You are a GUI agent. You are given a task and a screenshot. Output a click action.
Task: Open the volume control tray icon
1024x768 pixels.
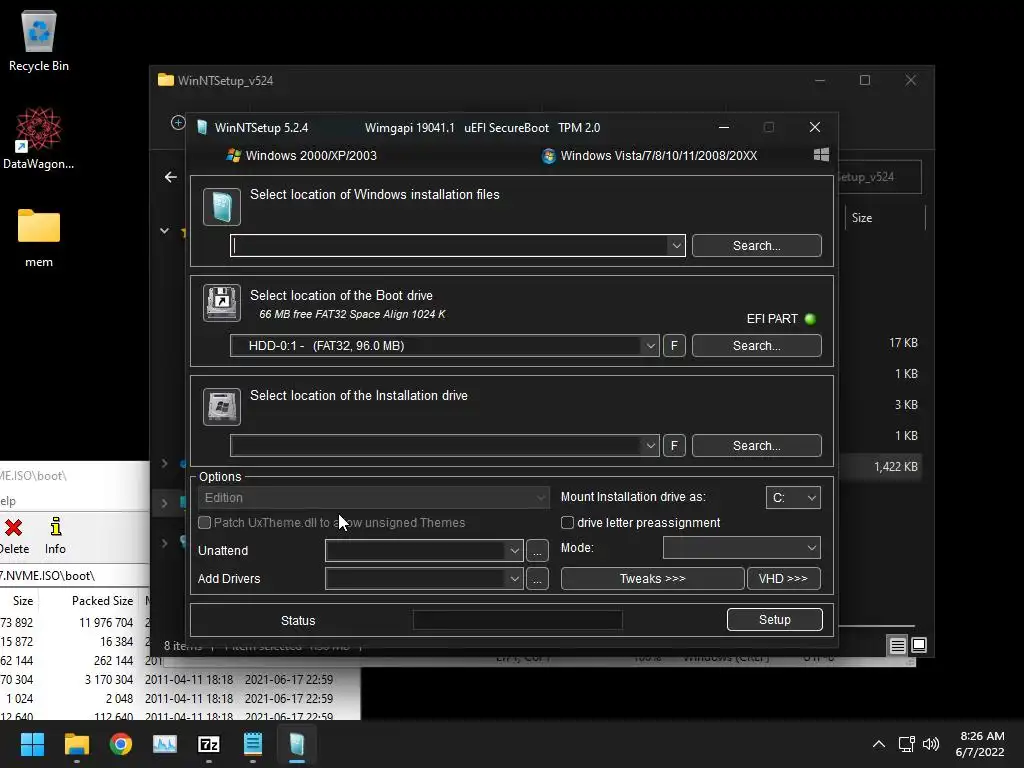point(931,744)
